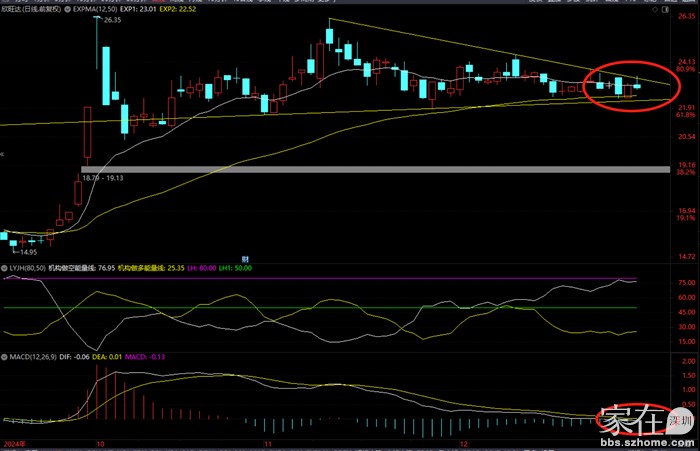The width and height of the screenshot is (700, 451).
Task: Click the 61.8% Fibonacci level label
Action: coord(687,115)
